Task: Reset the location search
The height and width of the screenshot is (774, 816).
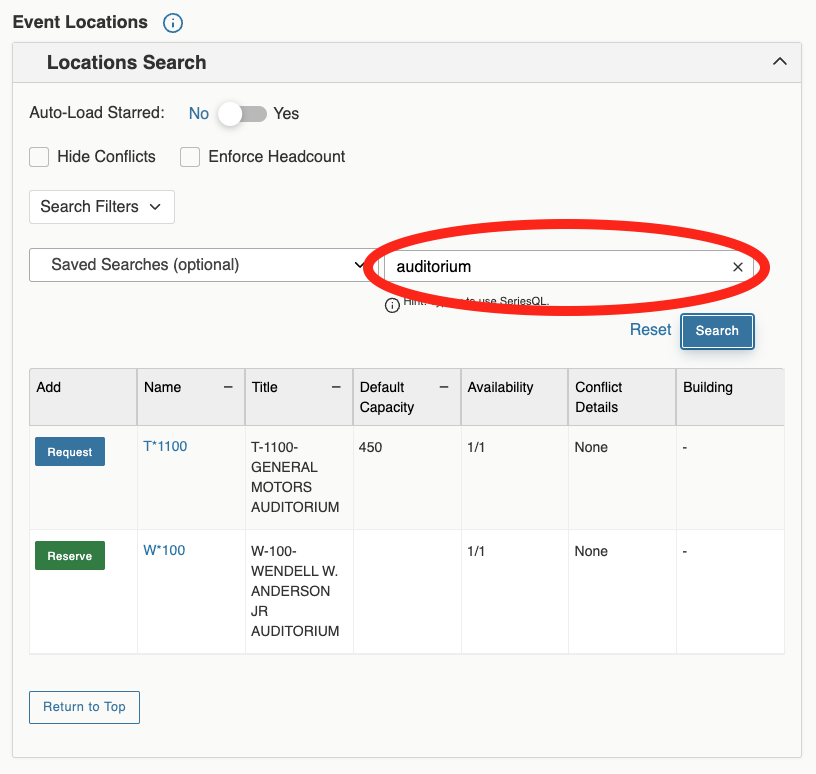Action: click(x=651, y=329)
